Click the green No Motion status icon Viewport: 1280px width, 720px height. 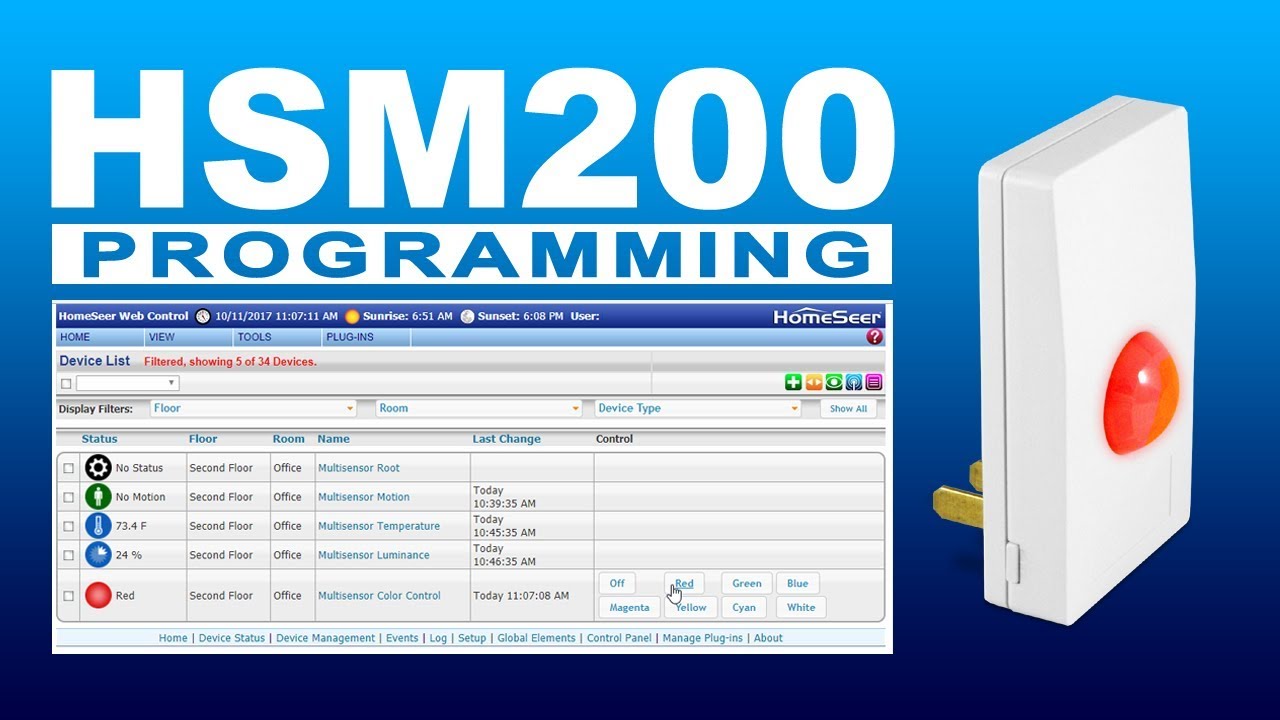(x=98, y=496)
